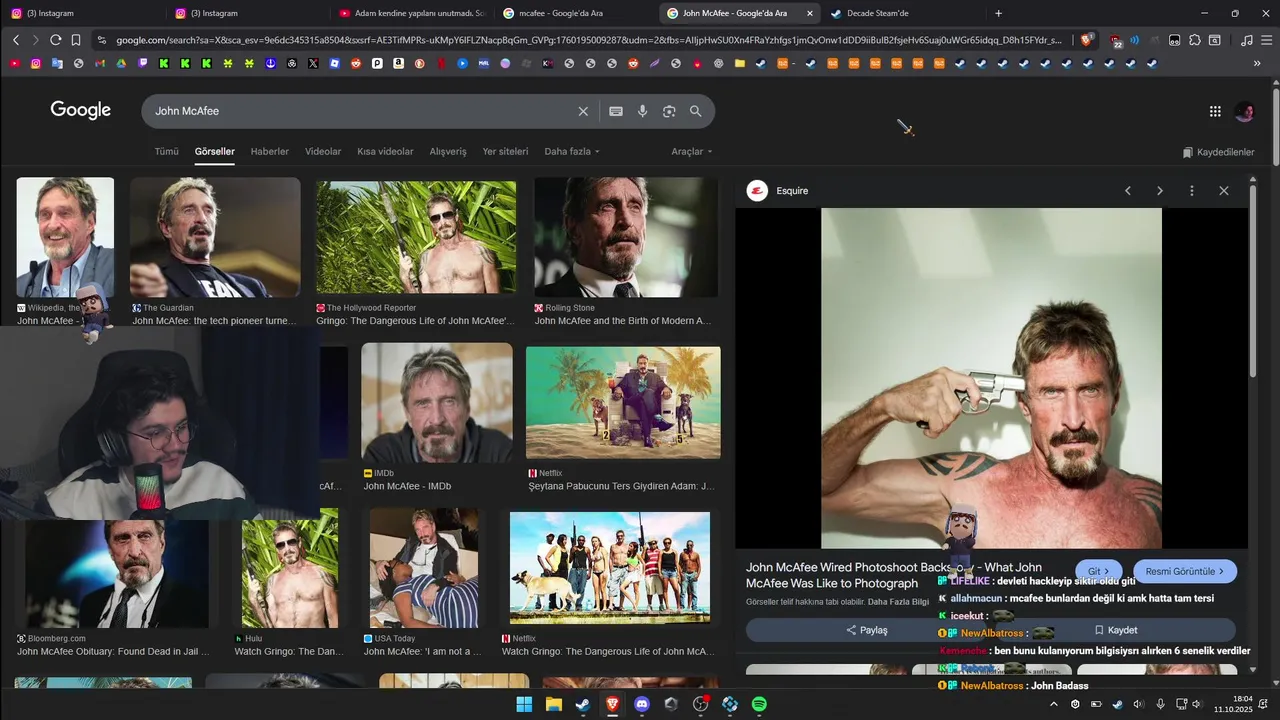
Task: Open the Netflix 'Şeytana Pabucunu' thumbnail
Action: click(623, 403)
